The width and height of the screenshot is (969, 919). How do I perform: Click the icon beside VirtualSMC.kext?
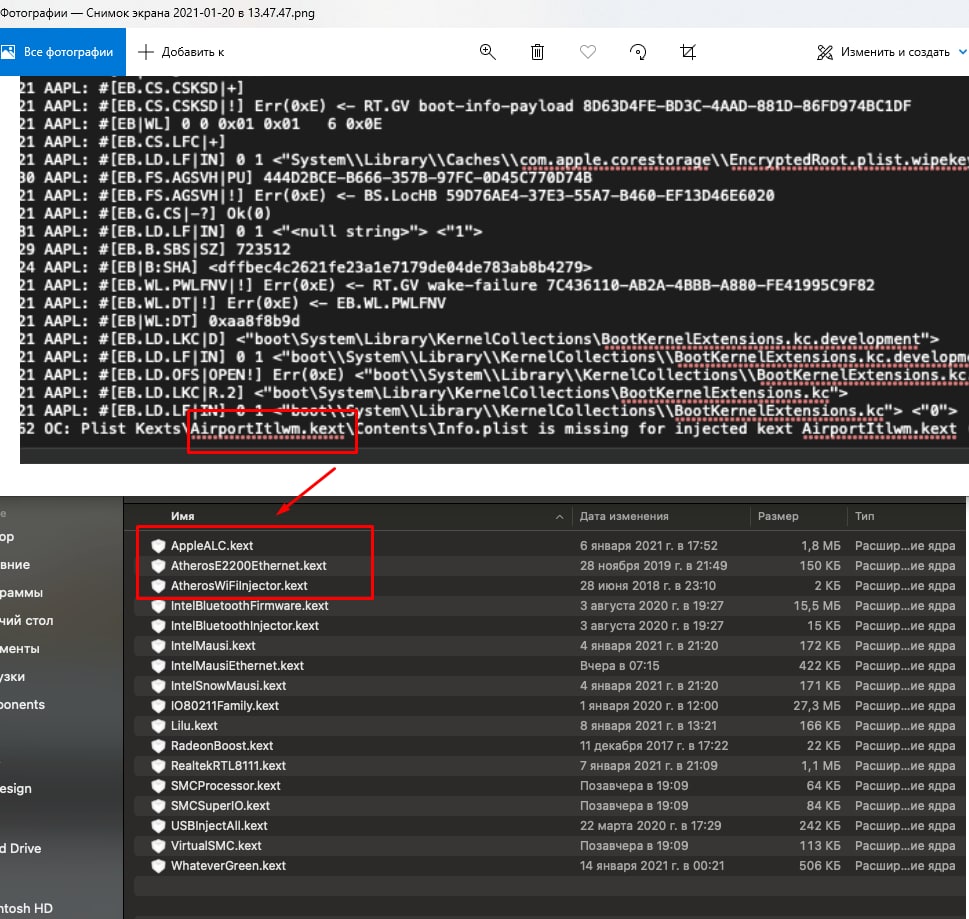coord(158,845)
